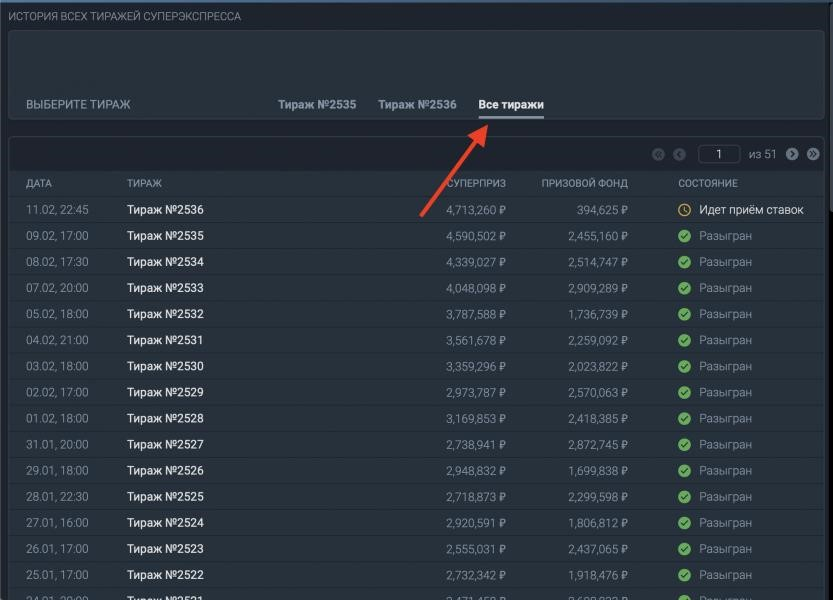
Task: Click the page count text из 51
Action: click(762, 155)
